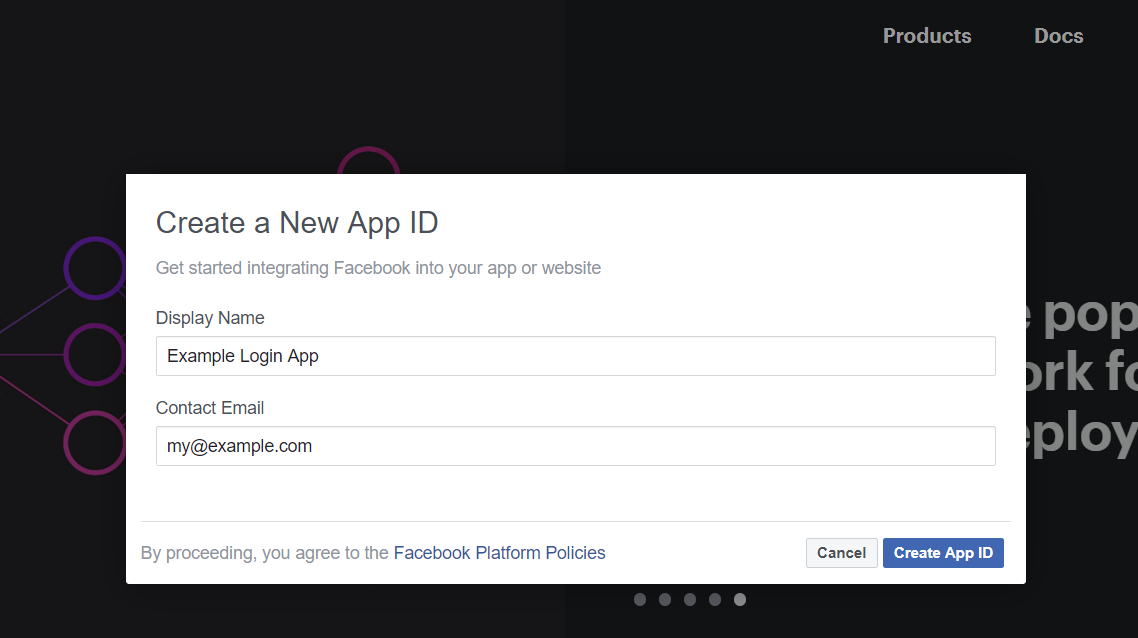Click the 'Display Name' label

point(210,318)
